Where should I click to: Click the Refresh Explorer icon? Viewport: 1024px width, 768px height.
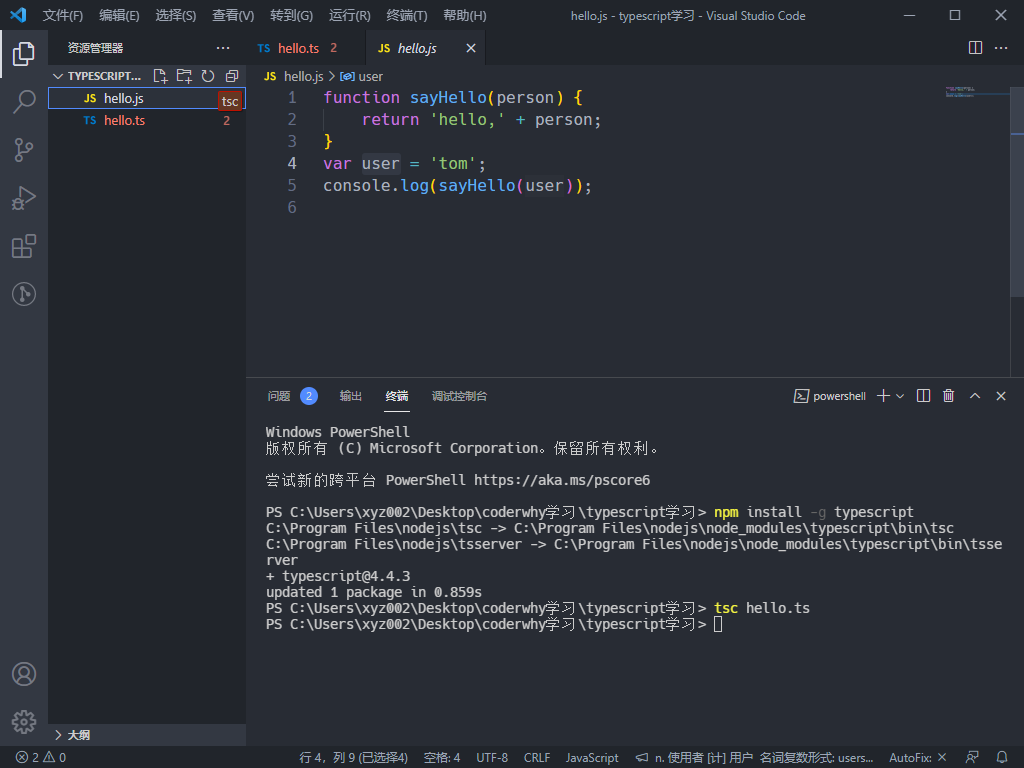[207, 75]
